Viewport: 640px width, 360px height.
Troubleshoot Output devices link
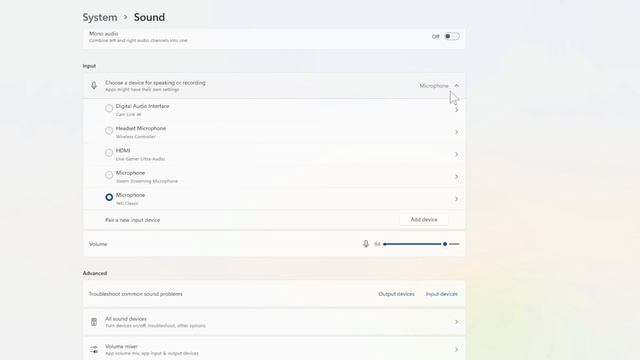(396, 294)
